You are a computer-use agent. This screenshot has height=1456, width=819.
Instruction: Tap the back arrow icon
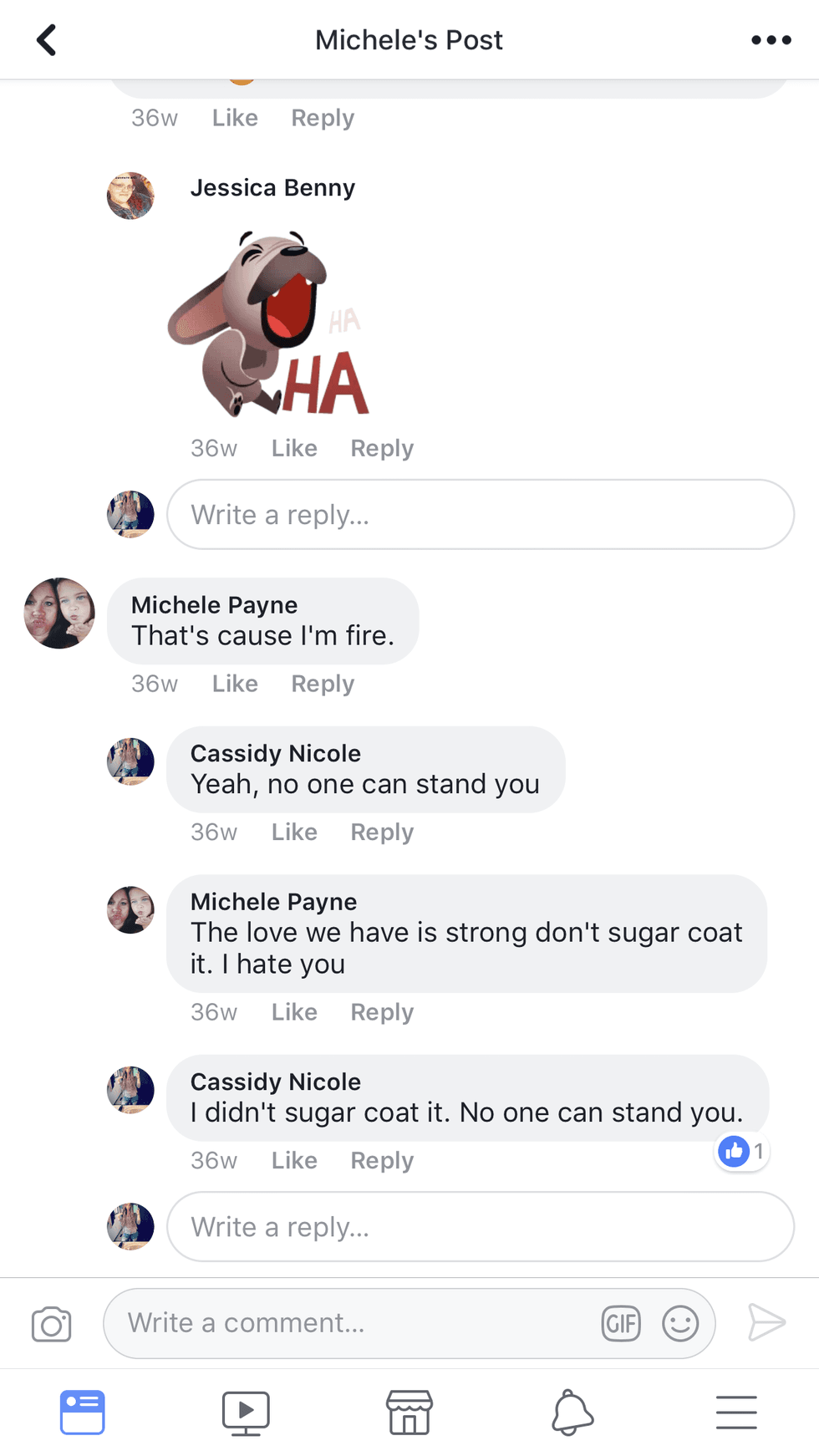[x=47, y=40]
